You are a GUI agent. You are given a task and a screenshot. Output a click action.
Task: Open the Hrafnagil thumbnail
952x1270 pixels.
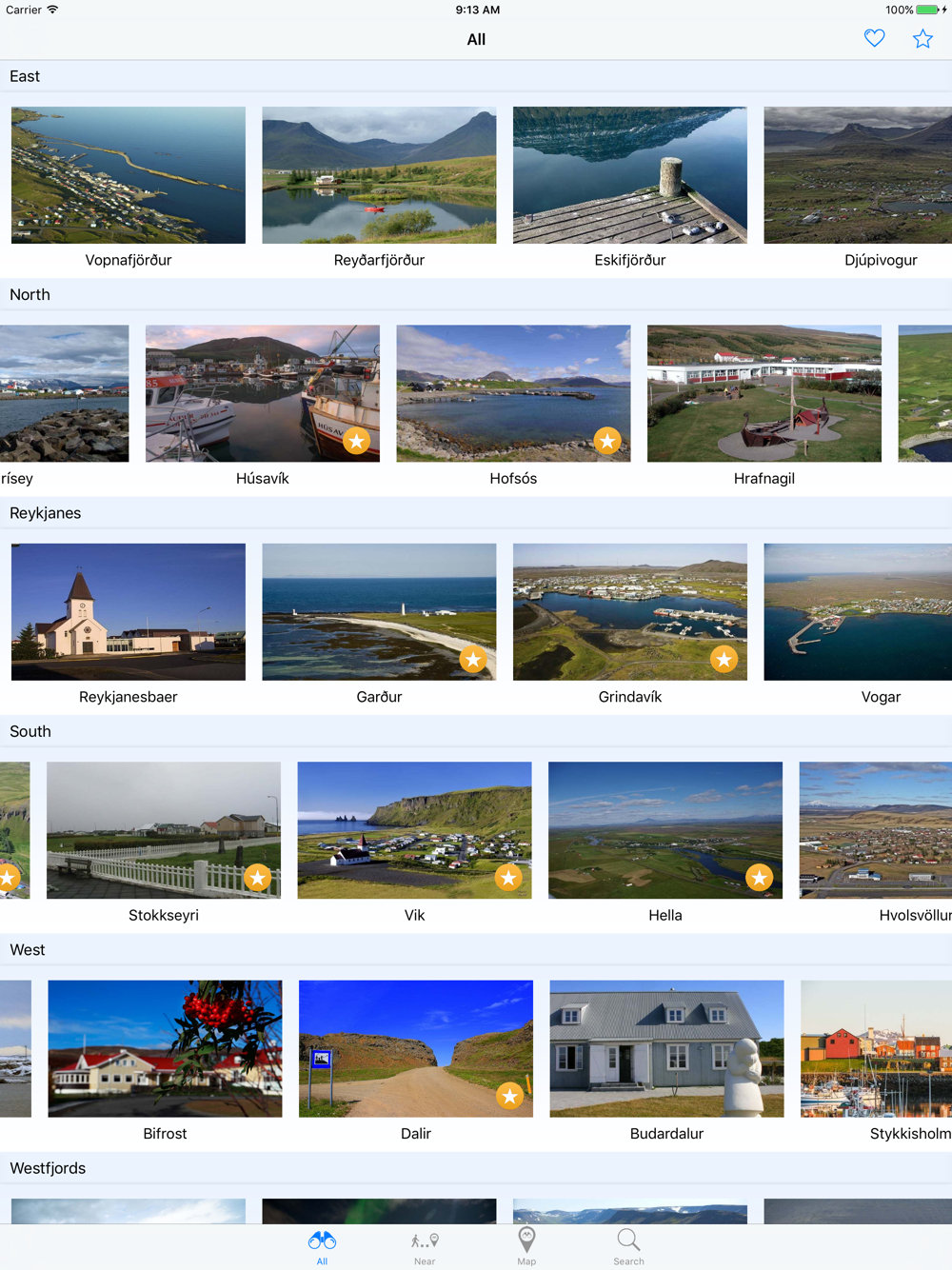point(764,393)
